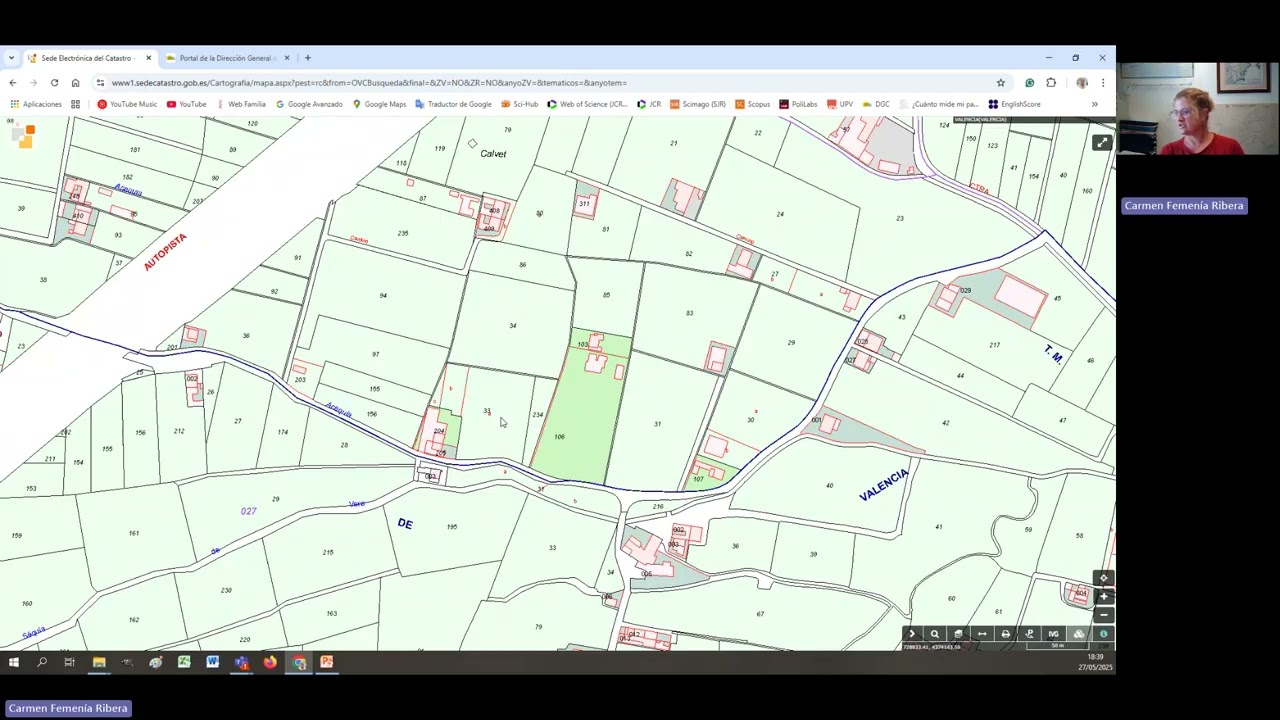
Task: Reload the current page
Action: pyautogui.click(x=54, y=83)
